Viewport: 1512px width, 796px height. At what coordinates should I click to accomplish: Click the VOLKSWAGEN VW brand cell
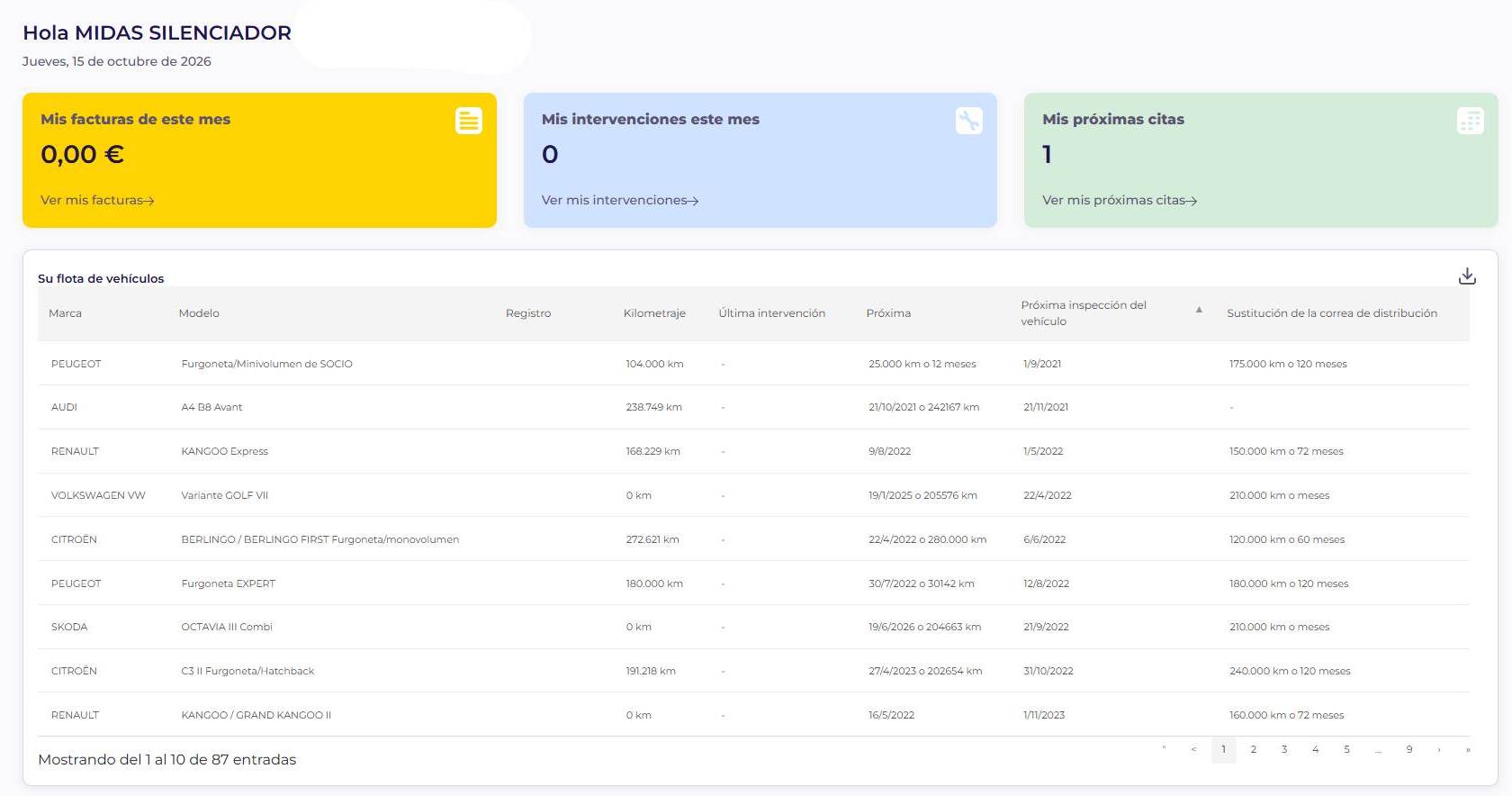(x=98, y=495)
